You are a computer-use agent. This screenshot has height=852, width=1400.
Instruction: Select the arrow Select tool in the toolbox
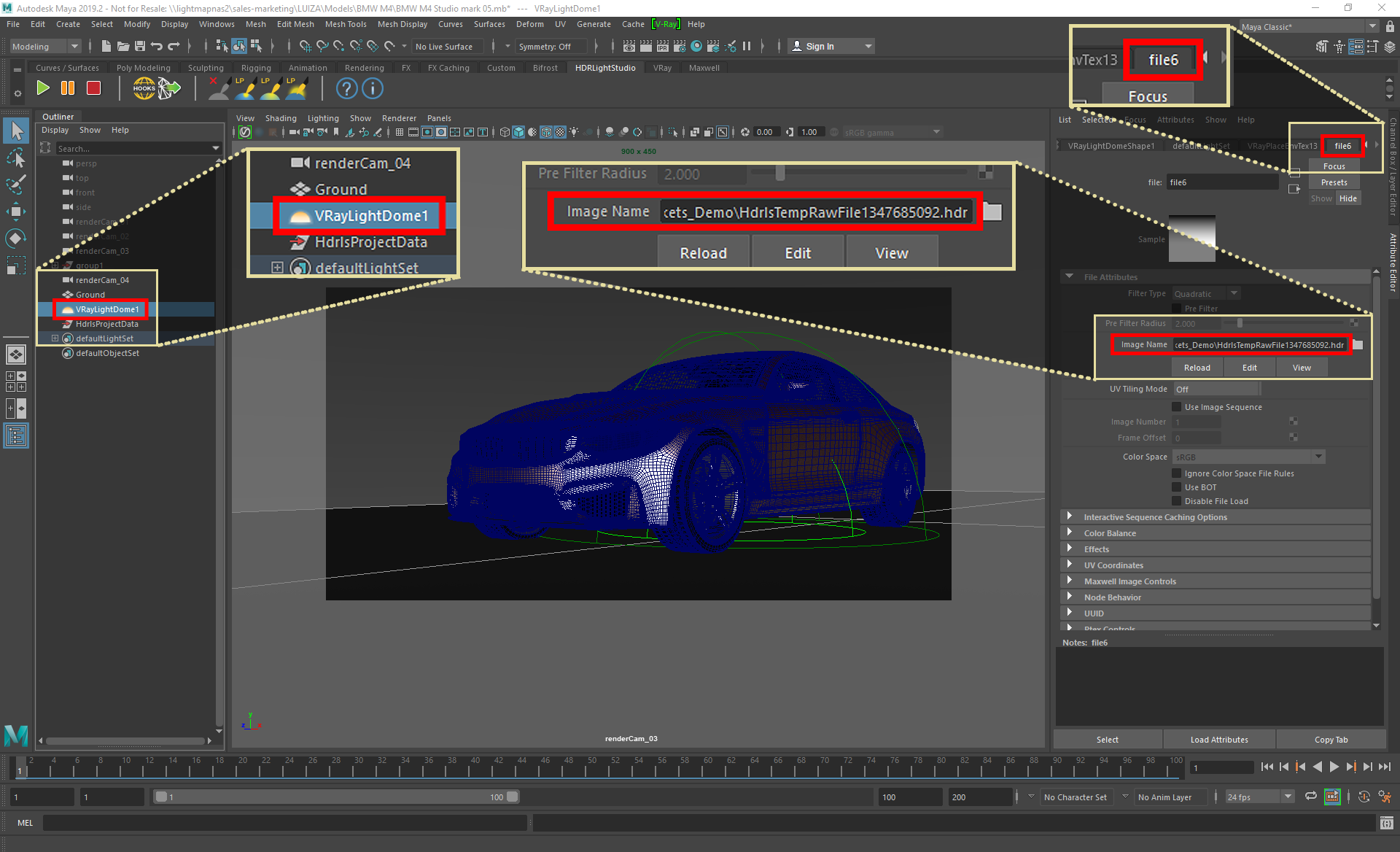16,131
